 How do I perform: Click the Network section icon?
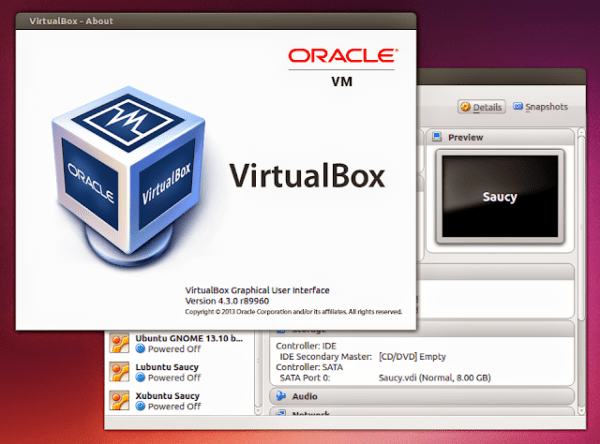coord(281,413)
